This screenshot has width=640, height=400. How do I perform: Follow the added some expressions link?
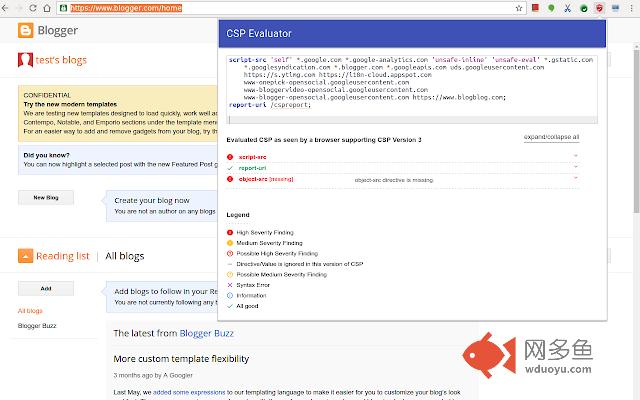(189, 392)
